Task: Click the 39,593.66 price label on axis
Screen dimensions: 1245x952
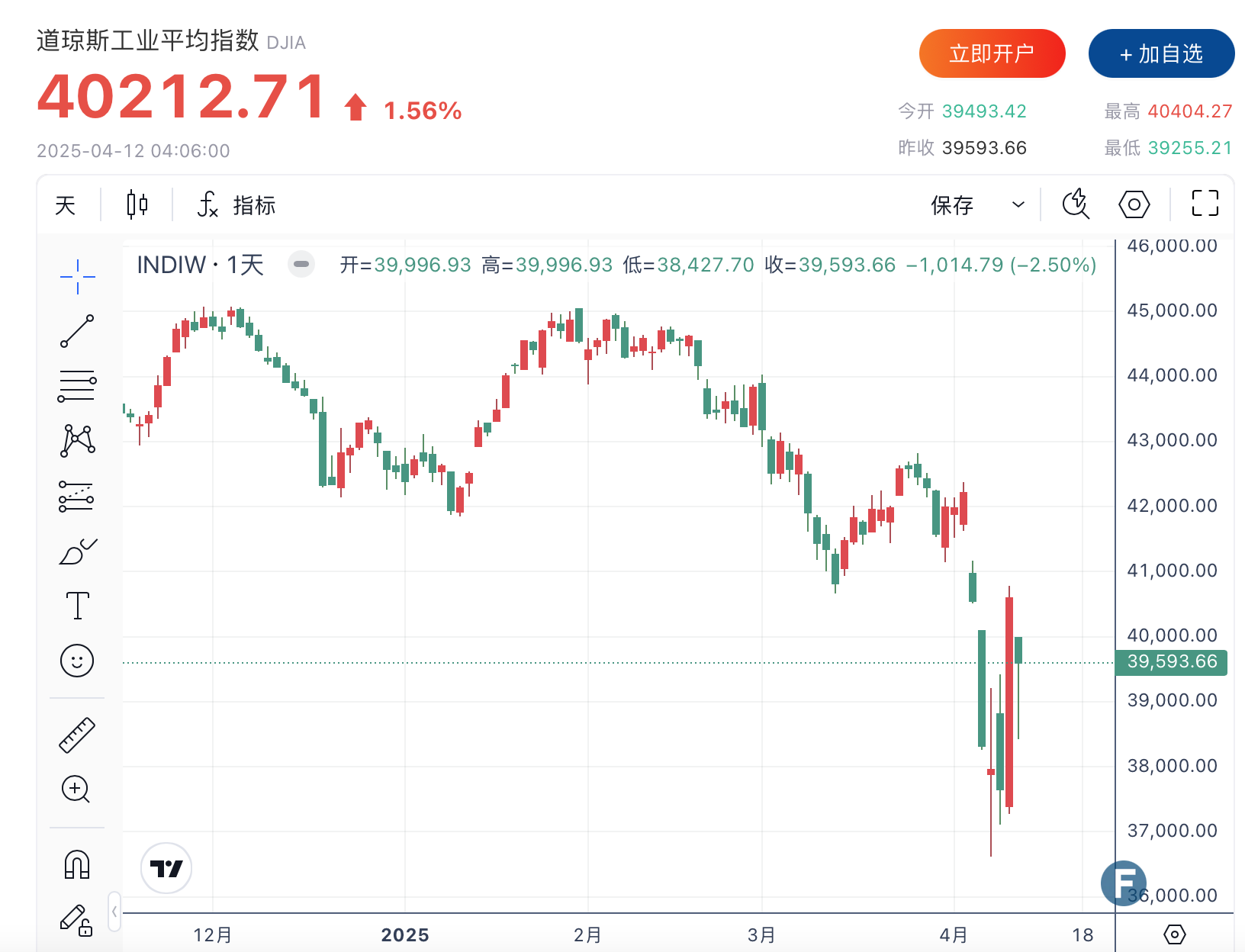Action: tap(1171, 661)
